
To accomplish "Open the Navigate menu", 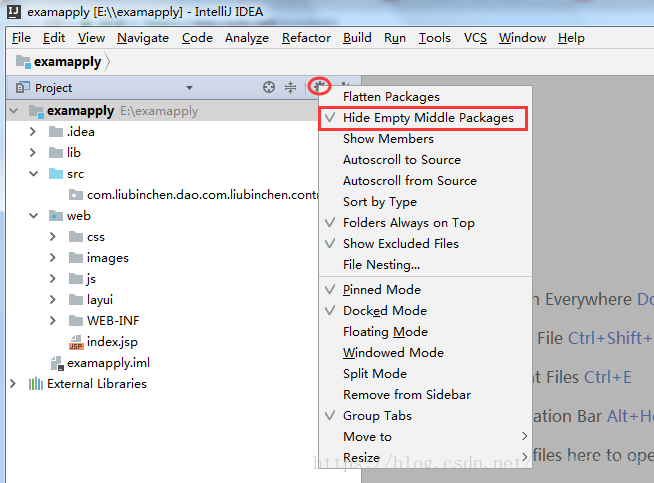I will click(143, 38).
